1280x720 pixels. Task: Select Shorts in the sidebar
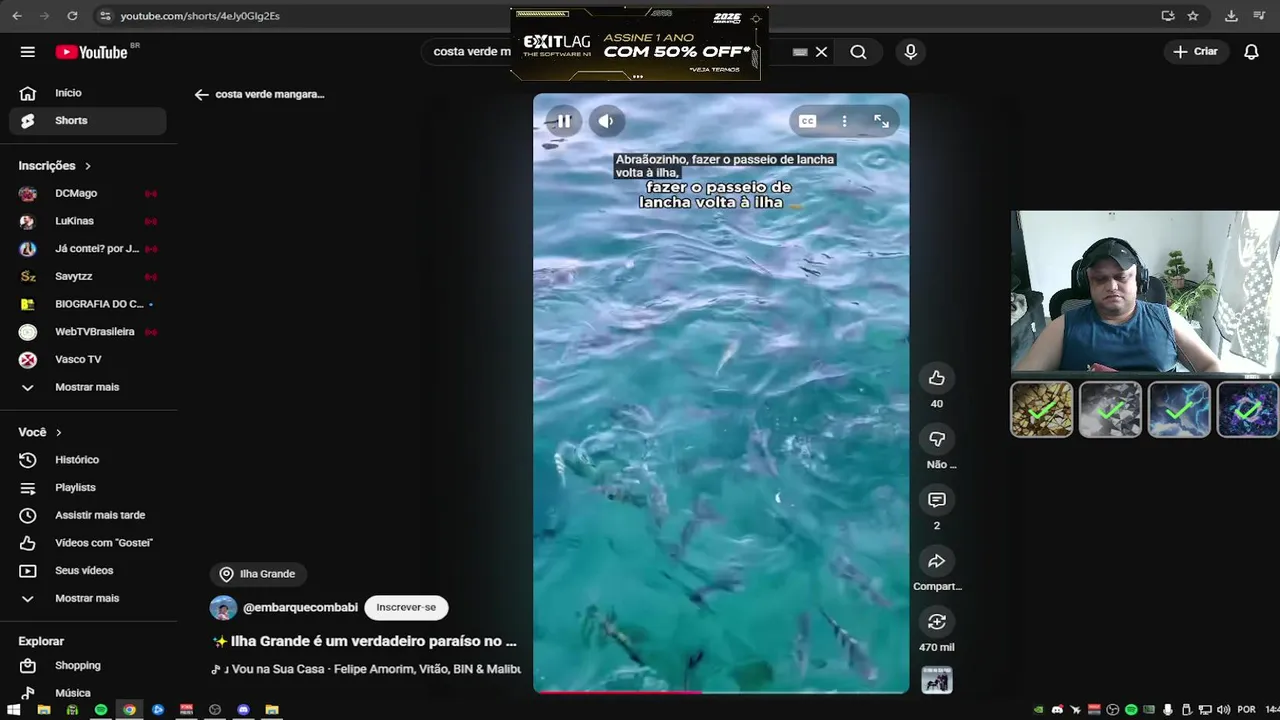pyautogui.click(x=88, y=121)
